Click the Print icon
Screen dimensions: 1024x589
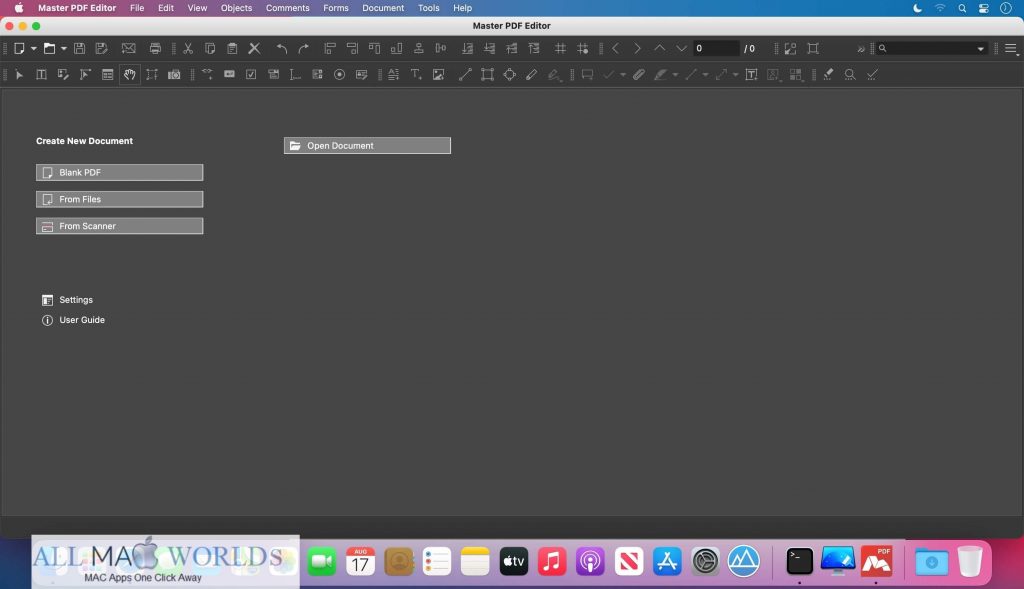click(155, 48)
